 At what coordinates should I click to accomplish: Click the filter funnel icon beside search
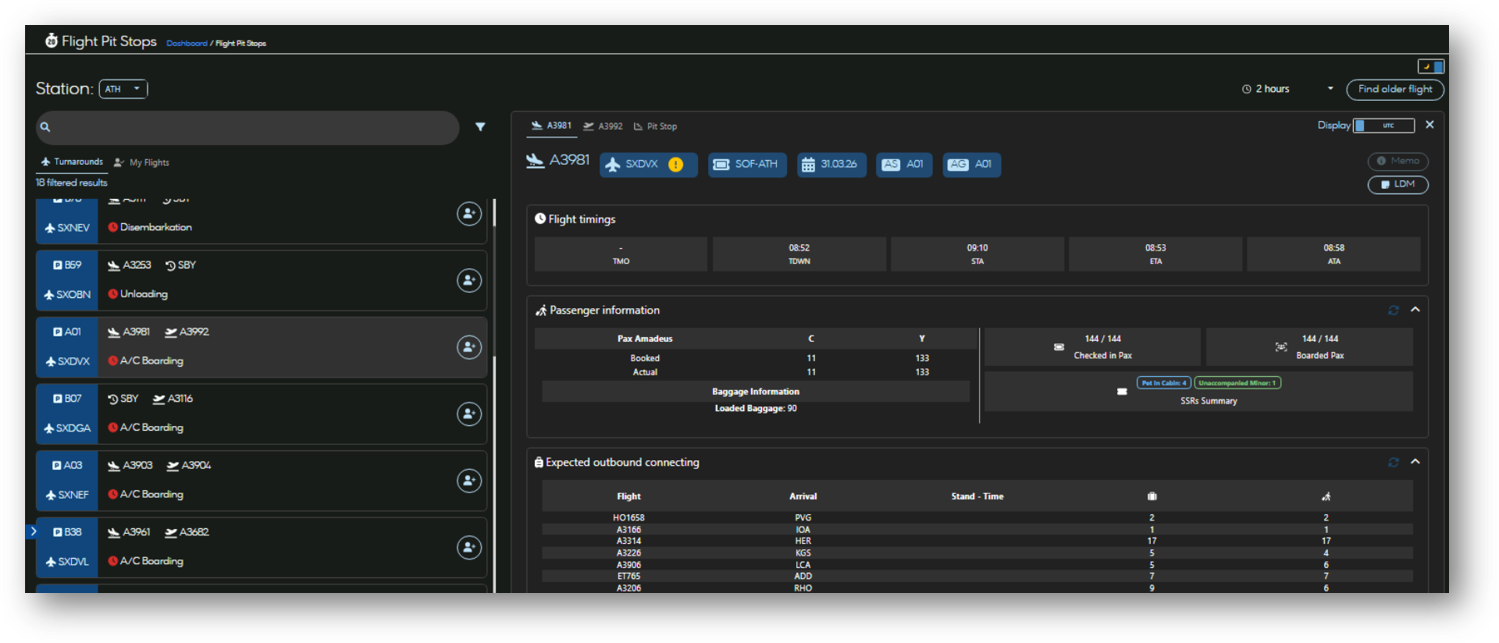480,127
